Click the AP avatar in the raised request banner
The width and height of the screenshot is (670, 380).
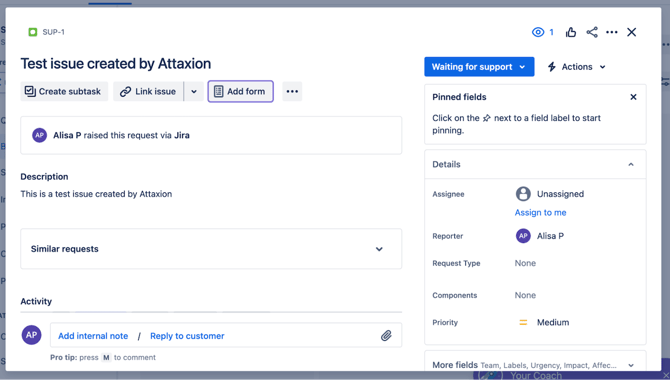coord(39,135)
